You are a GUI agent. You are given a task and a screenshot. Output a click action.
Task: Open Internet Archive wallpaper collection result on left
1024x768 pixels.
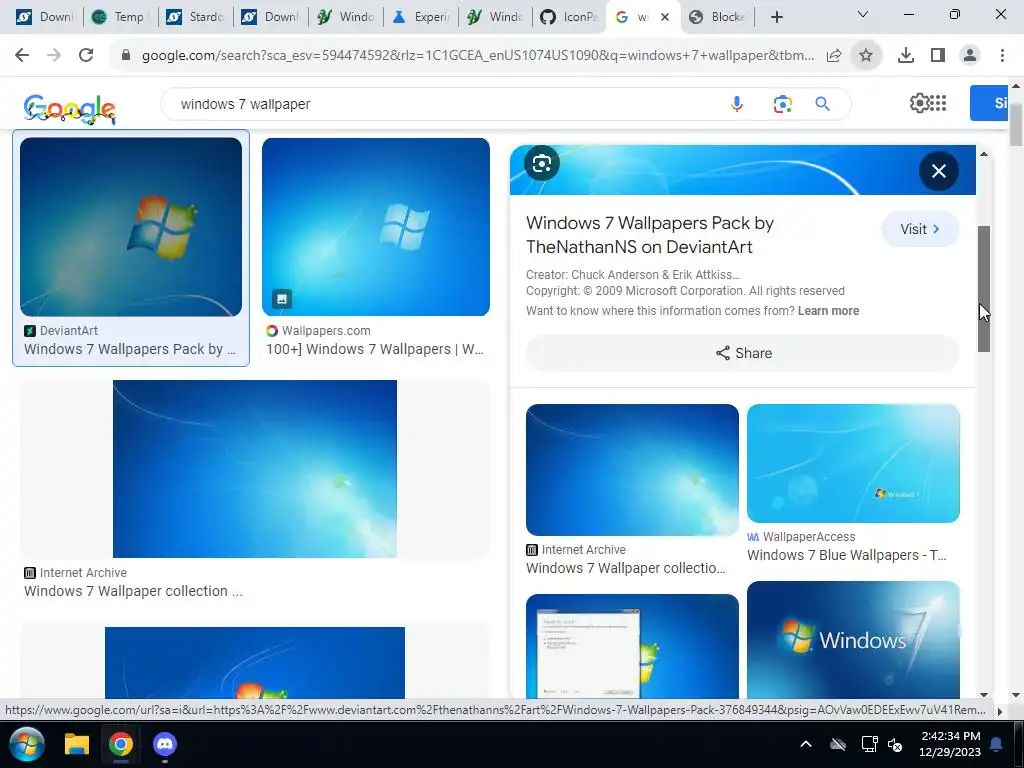click(255, 469)
